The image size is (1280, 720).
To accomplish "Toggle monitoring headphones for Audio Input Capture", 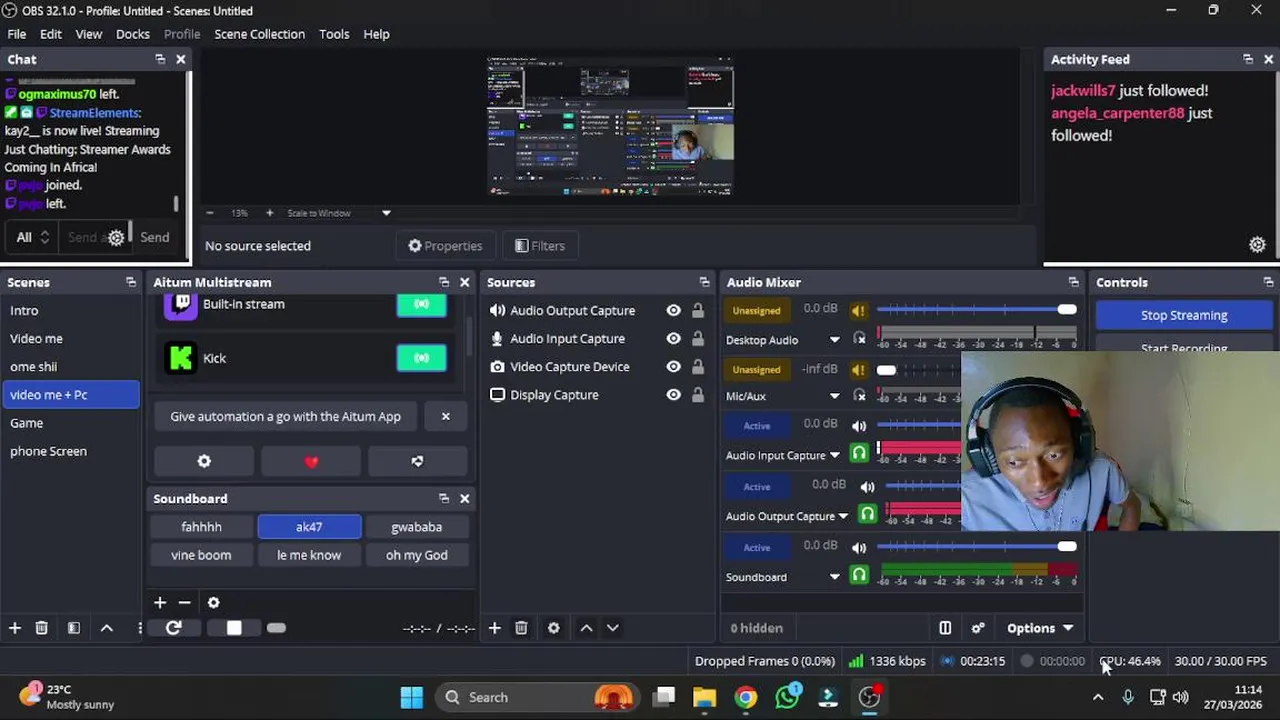I will pos(859,453).
